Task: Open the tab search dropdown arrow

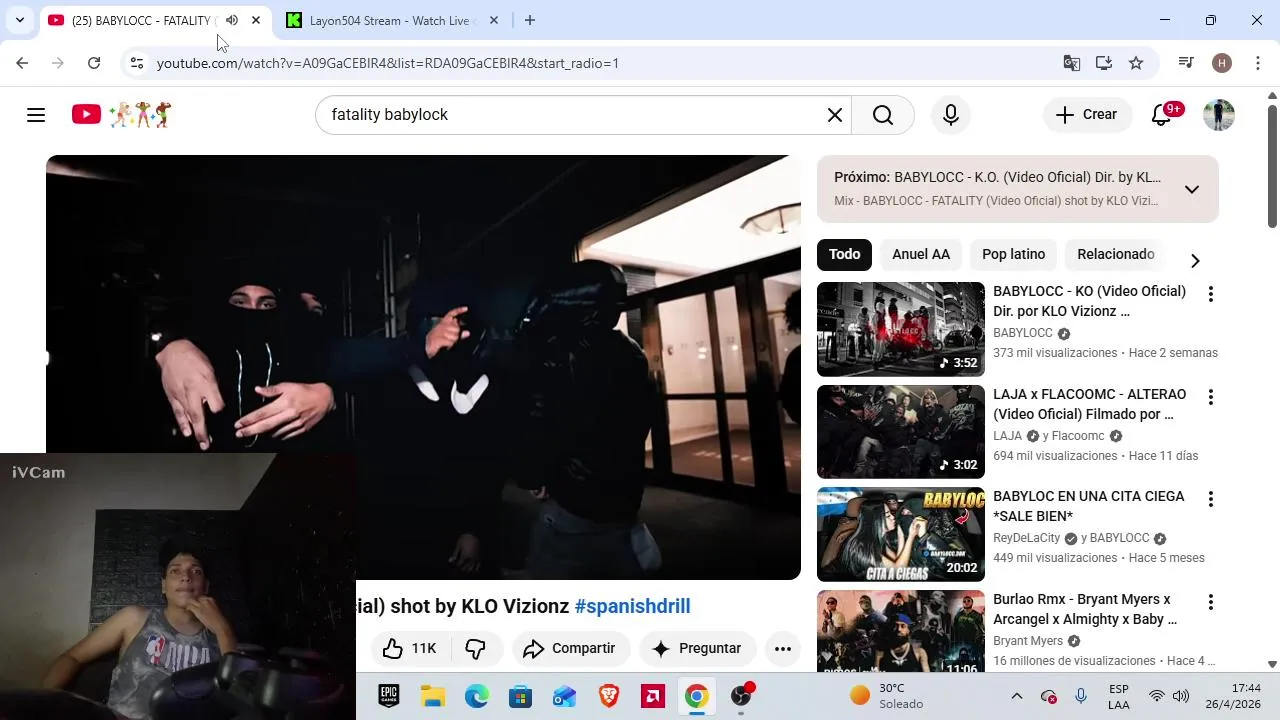Action: [19, 20]
